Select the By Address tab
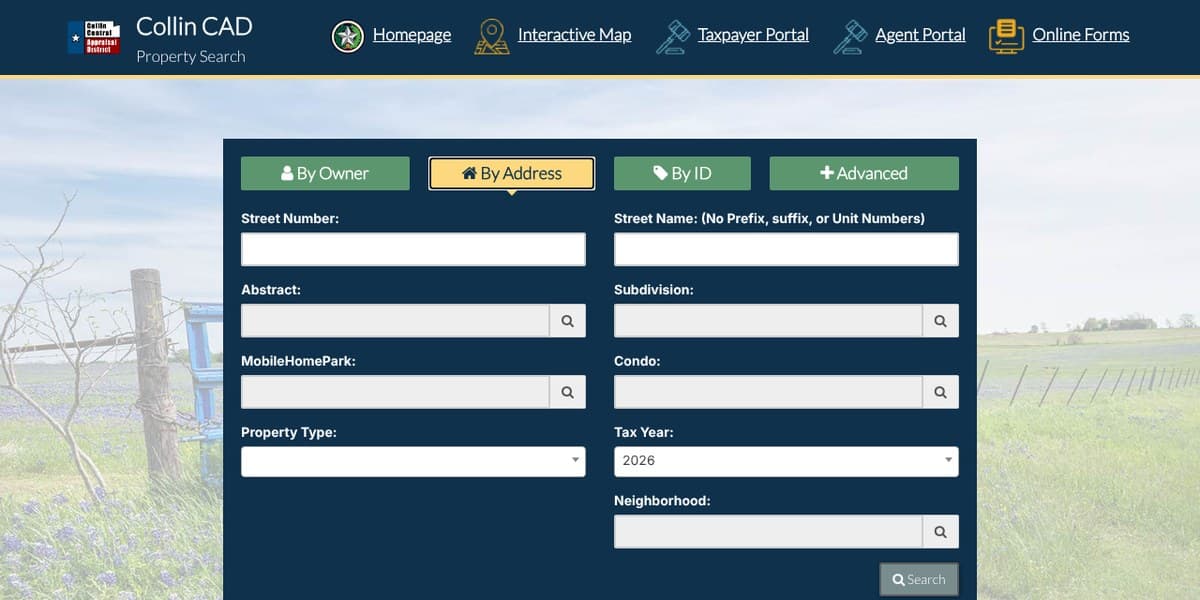 [x=512, y=173]
